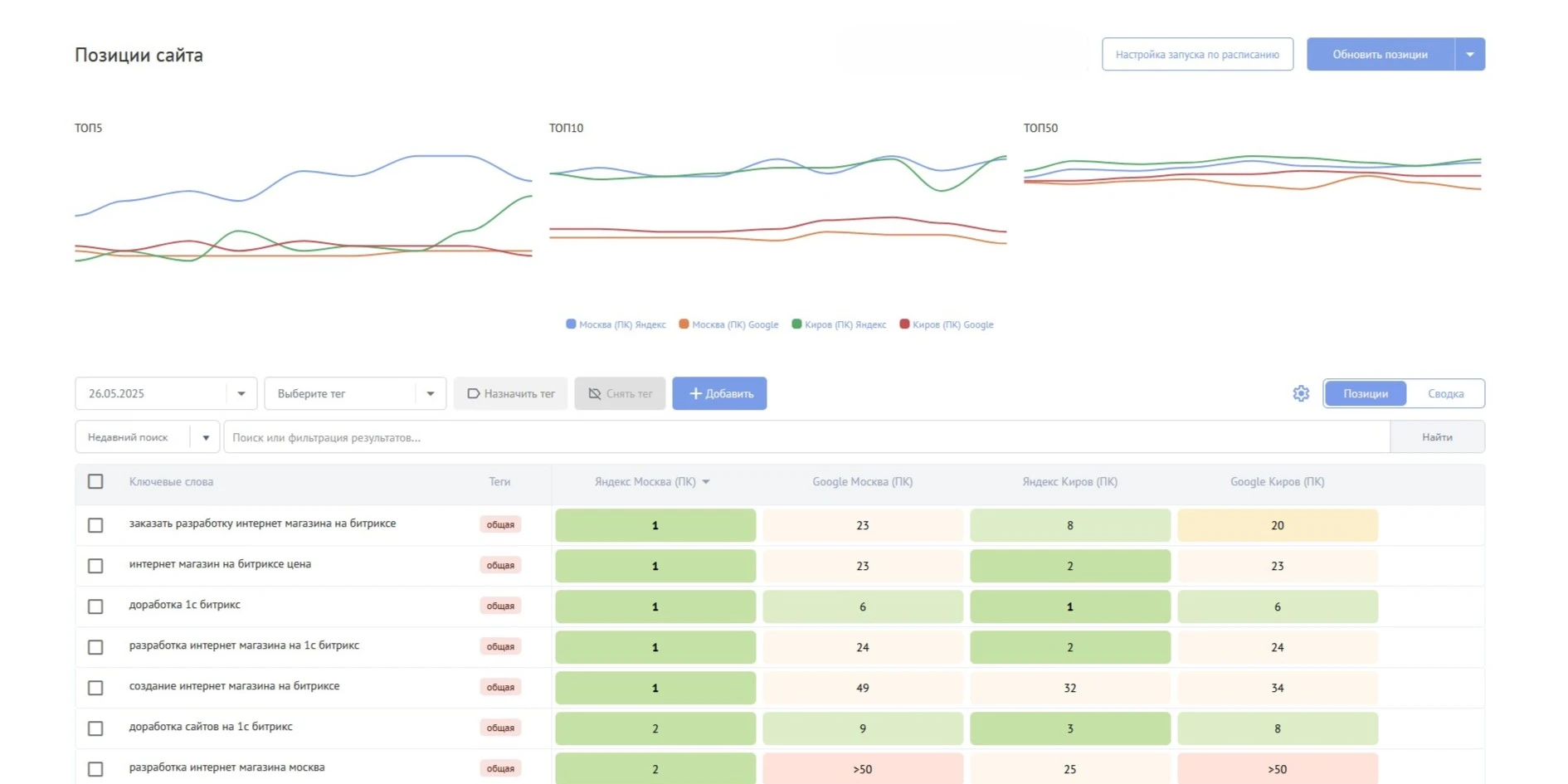Viewport: 1568px width, 784px height.
Task: Open the table settings gear icon
Action: 1300,393
